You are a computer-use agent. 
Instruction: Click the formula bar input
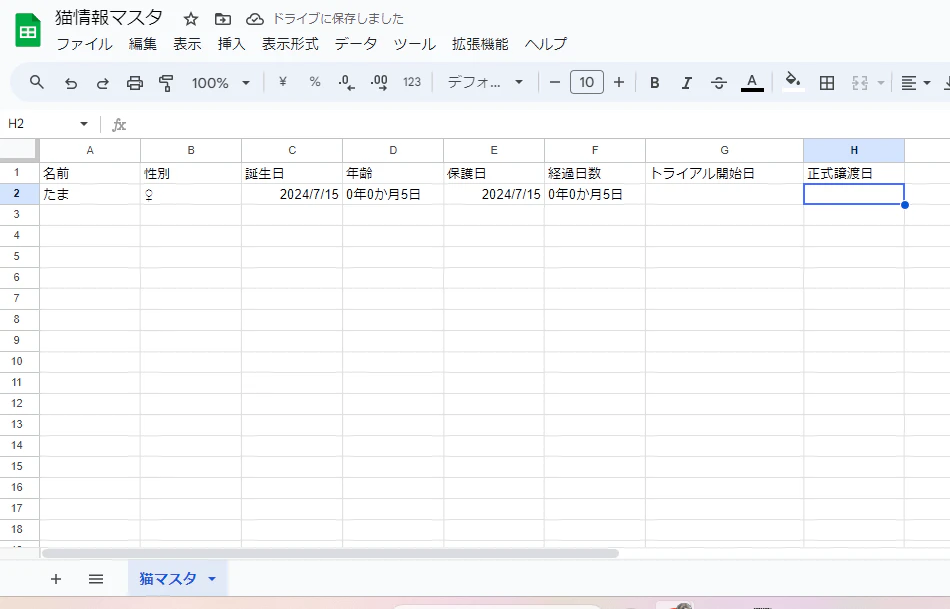coord(539,124)
